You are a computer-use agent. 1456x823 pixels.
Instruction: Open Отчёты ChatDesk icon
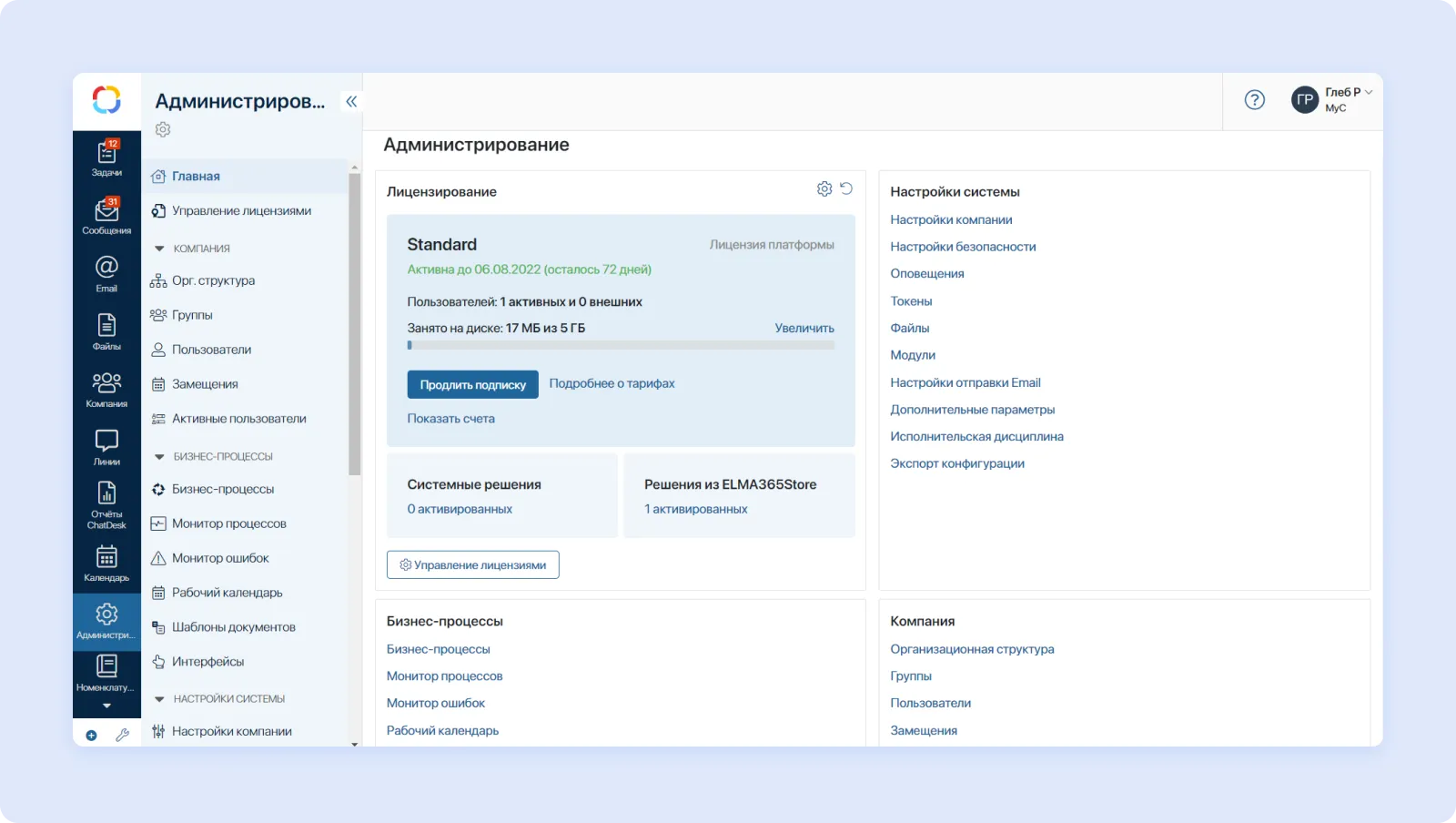[106, 504]
